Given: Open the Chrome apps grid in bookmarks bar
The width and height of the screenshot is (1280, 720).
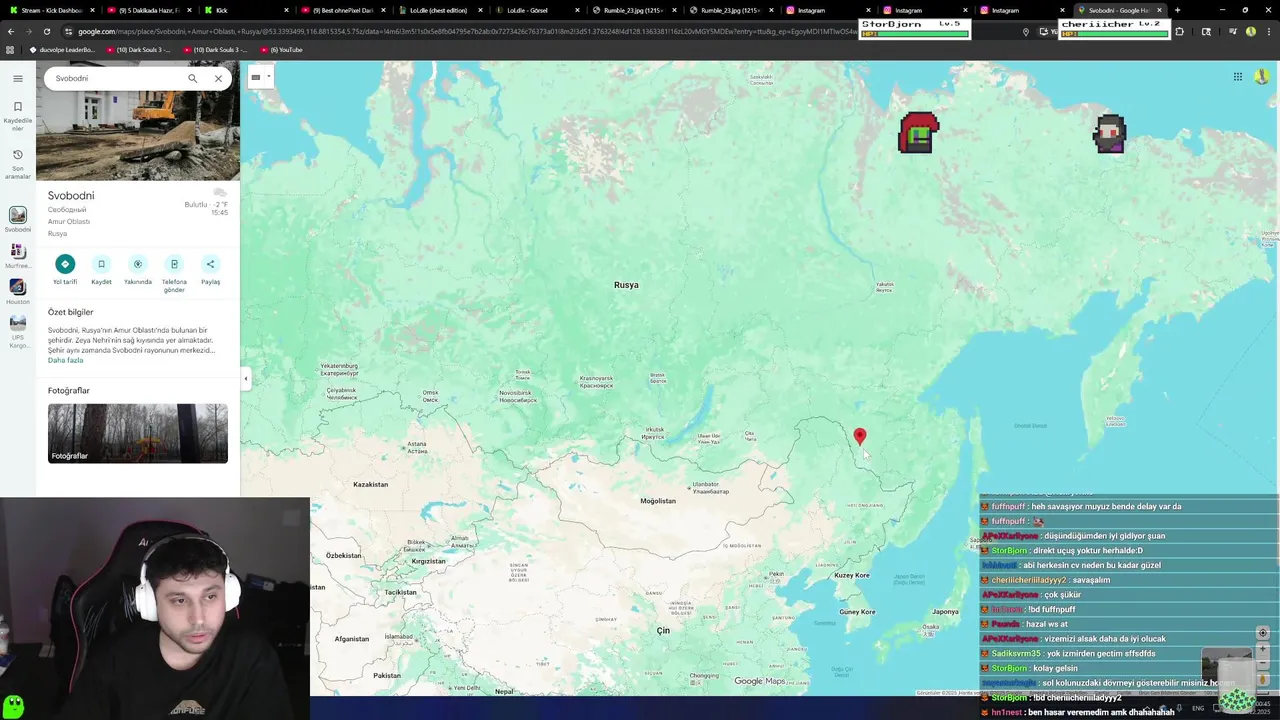Looking at the screenshot, I should tap(11, 49).
